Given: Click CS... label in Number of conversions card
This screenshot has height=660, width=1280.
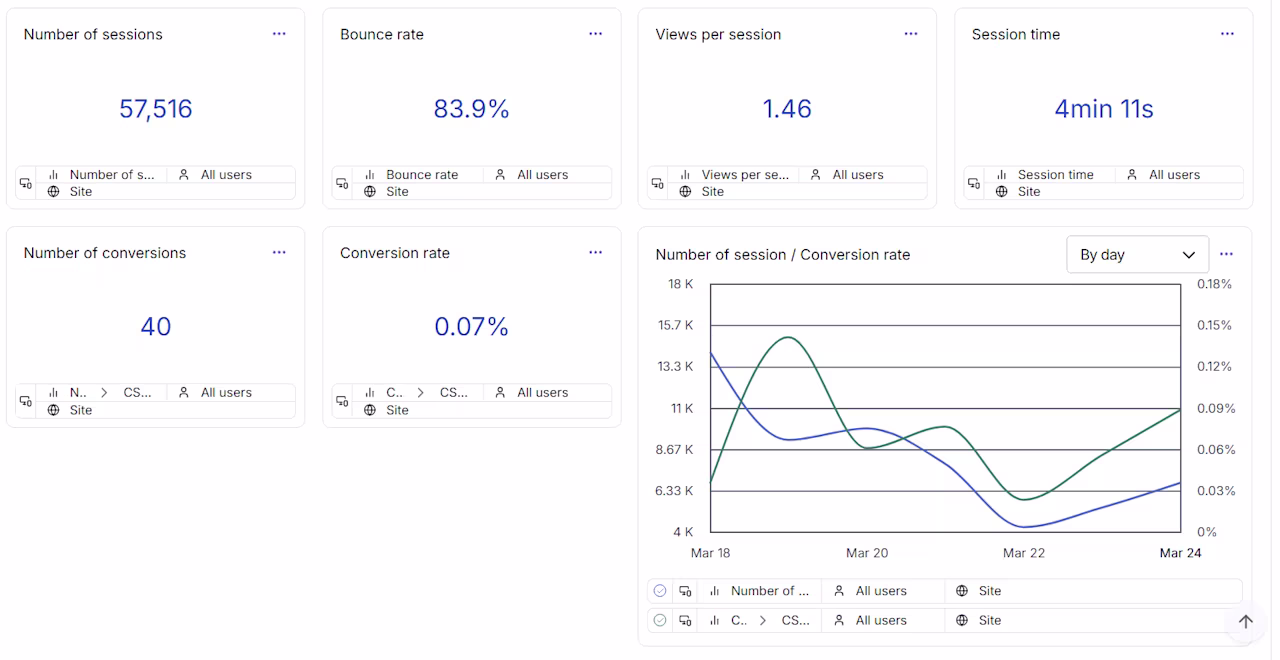Looking at the screenshot, I should tap(138, 393).
